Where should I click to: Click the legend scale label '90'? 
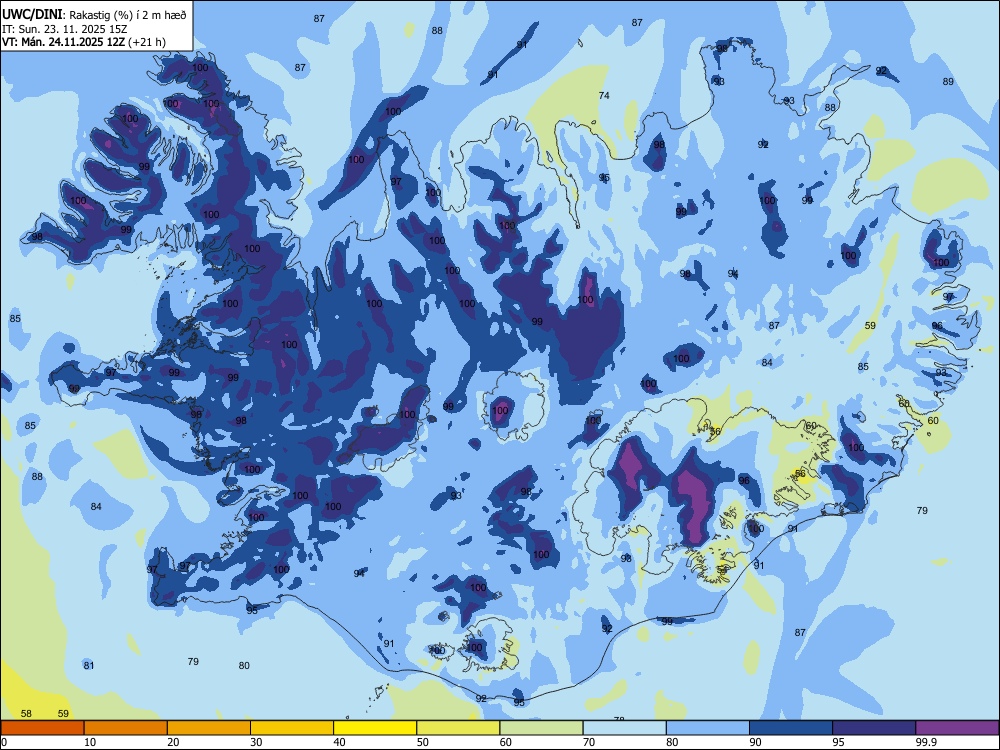coord(755,742)
